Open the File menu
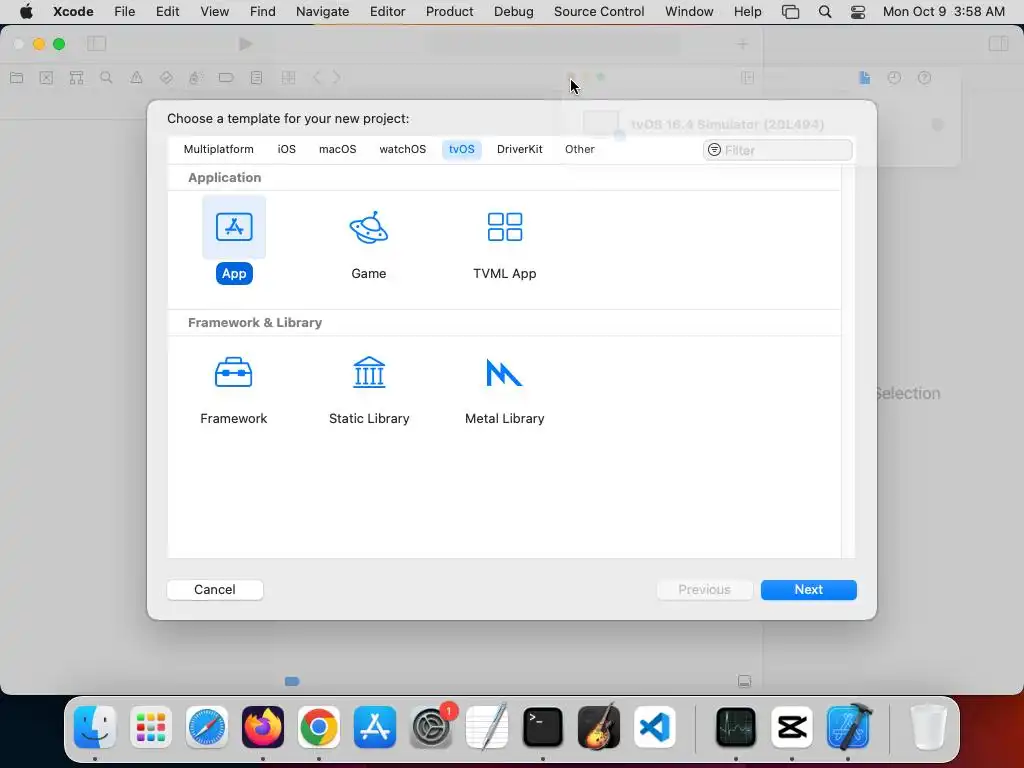 (x=124, y=11)
